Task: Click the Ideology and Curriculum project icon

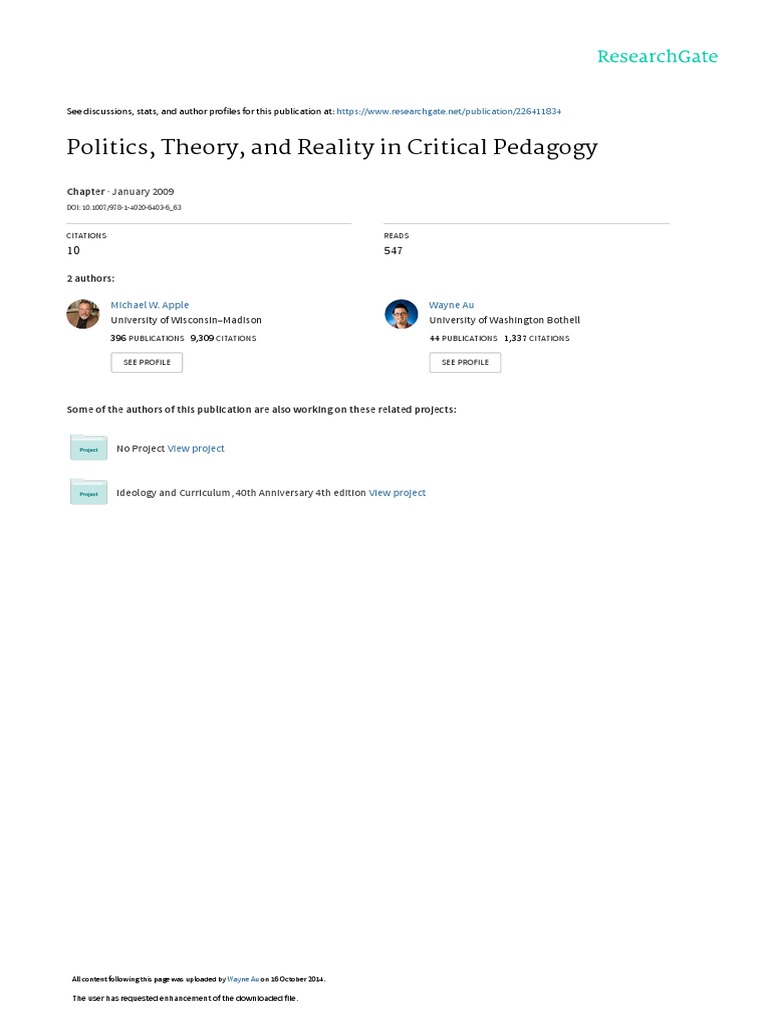Action: (x=88, y=492)
